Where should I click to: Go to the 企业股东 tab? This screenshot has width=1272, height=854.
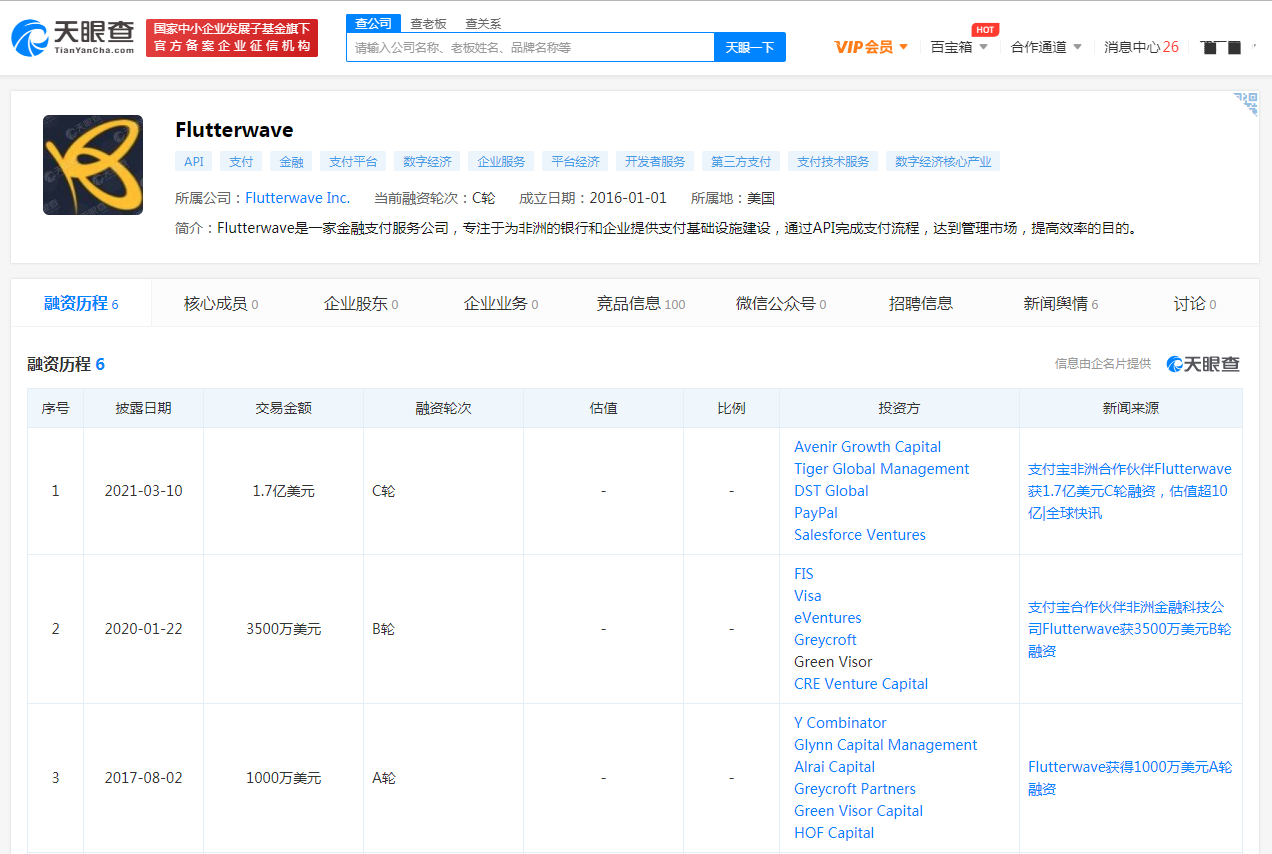[361, 303]
